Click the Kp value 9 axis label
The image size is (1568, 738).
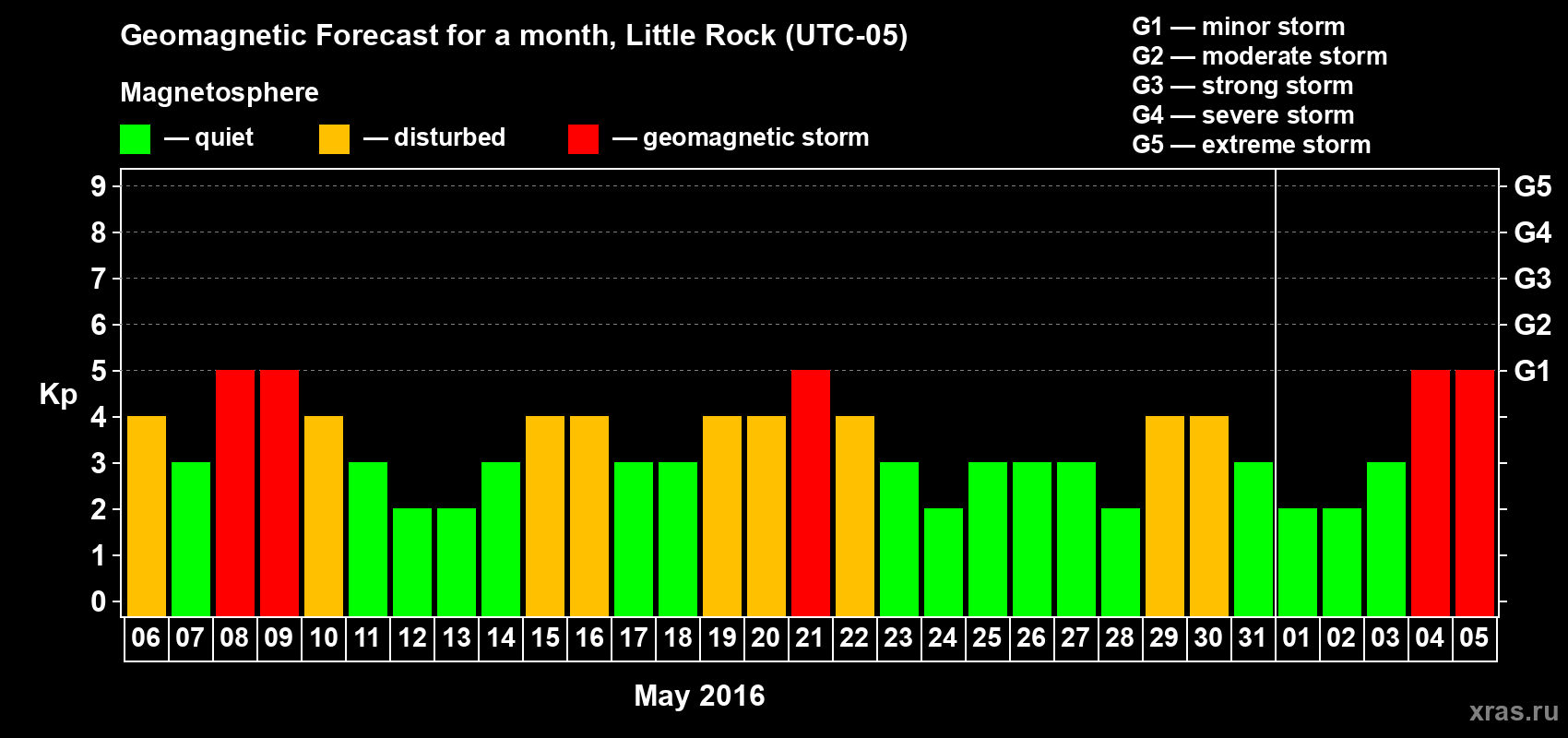pos(99,186)
